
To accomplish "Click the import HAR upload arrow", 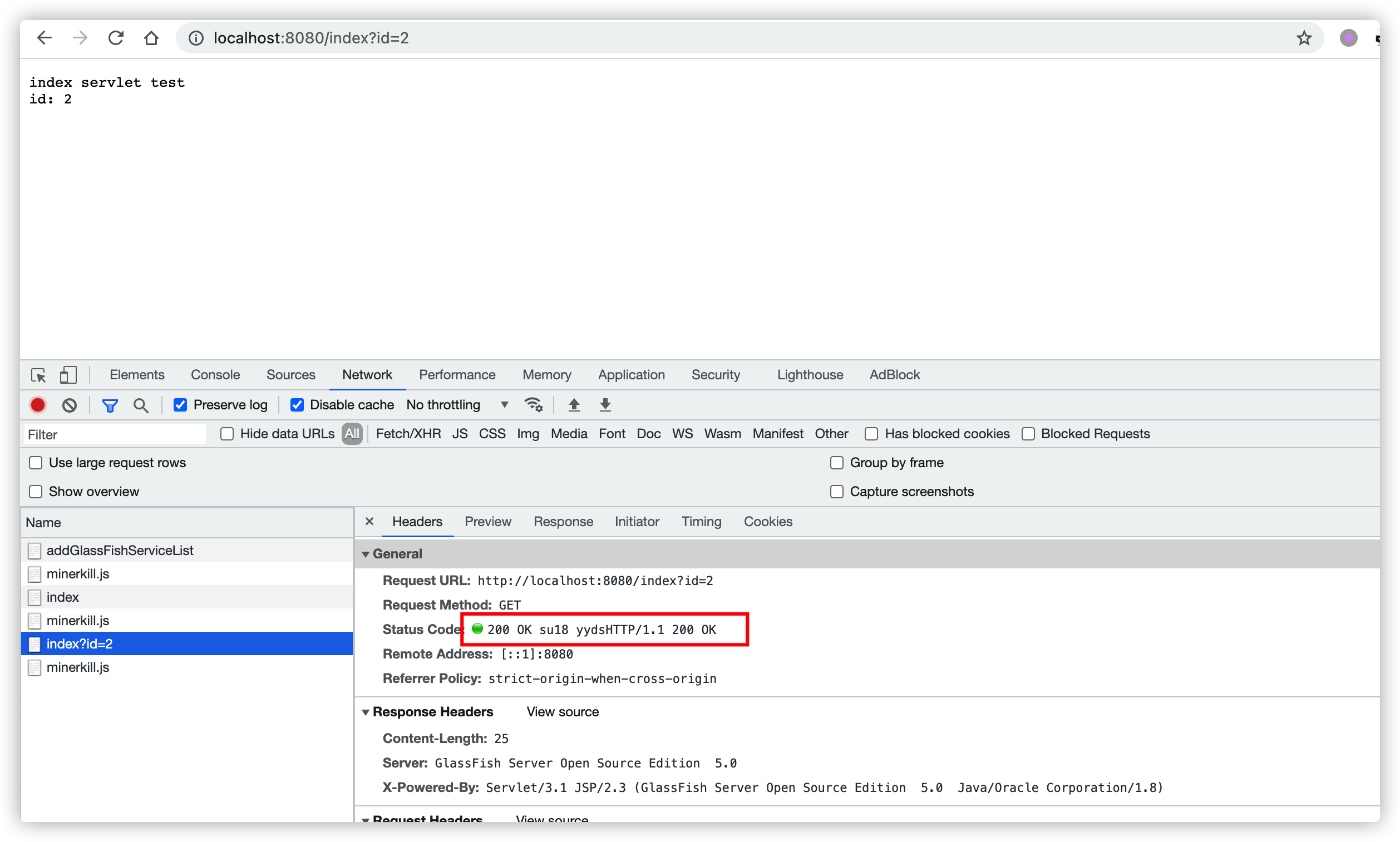I will pyautogui.click(x=573, y=404).
